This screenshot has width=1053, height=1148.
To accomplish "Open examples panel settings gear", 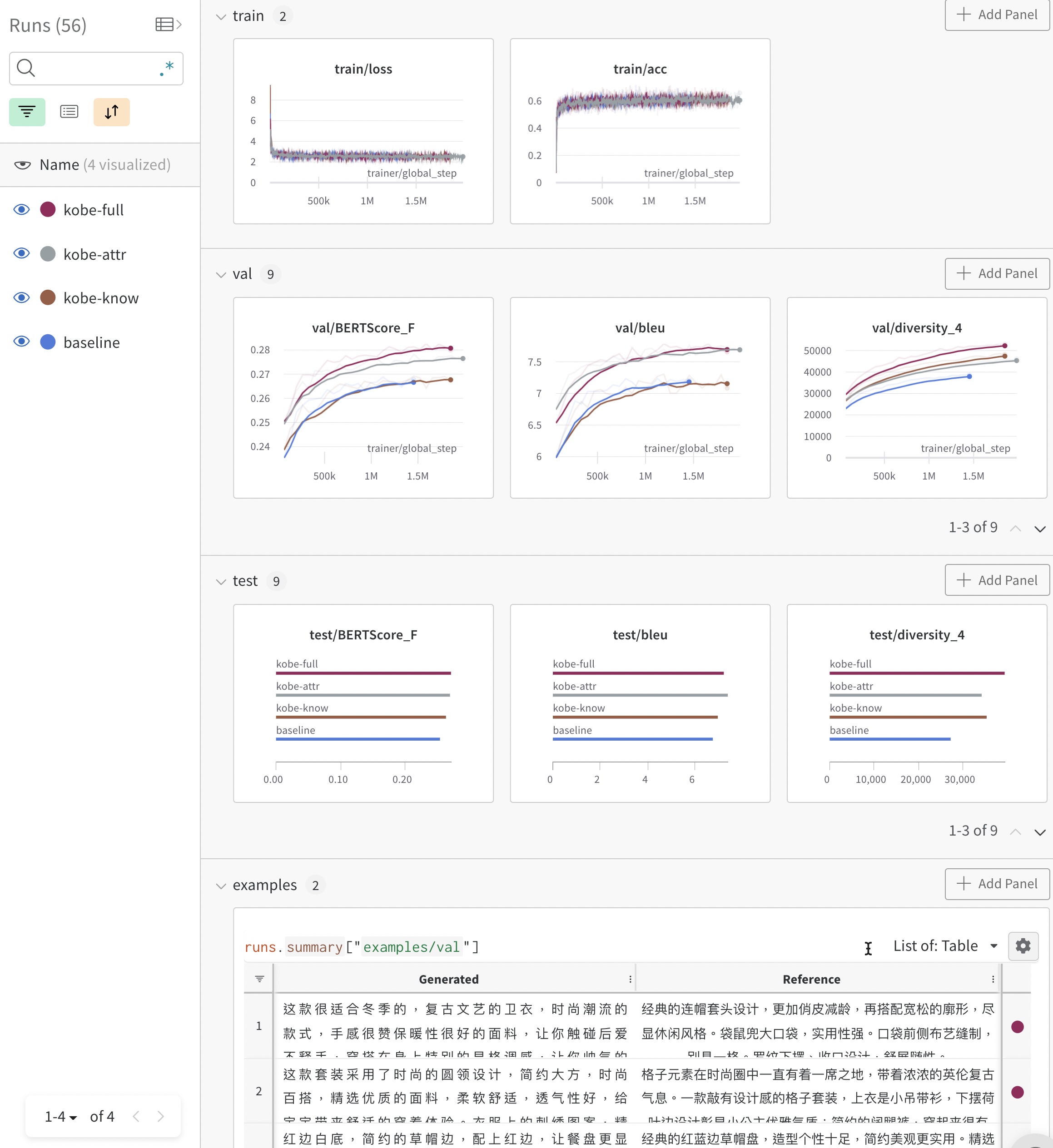I will (1023, 946).
